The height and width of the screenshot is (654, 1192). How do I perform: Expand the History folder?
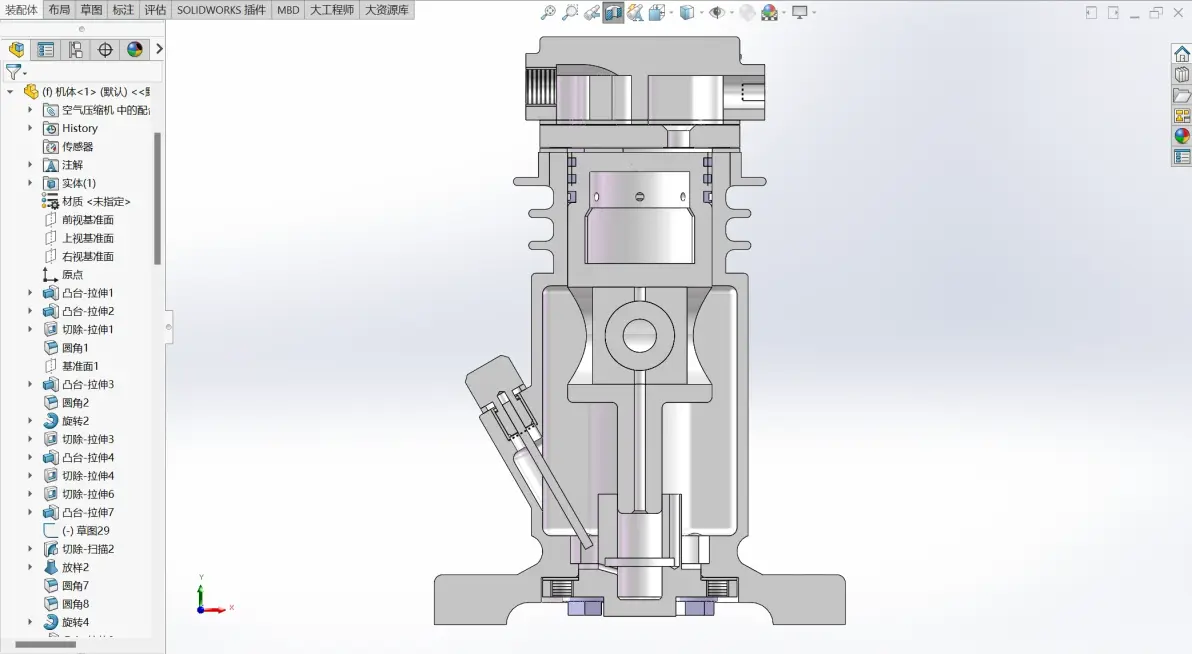[x=30, y=128]
